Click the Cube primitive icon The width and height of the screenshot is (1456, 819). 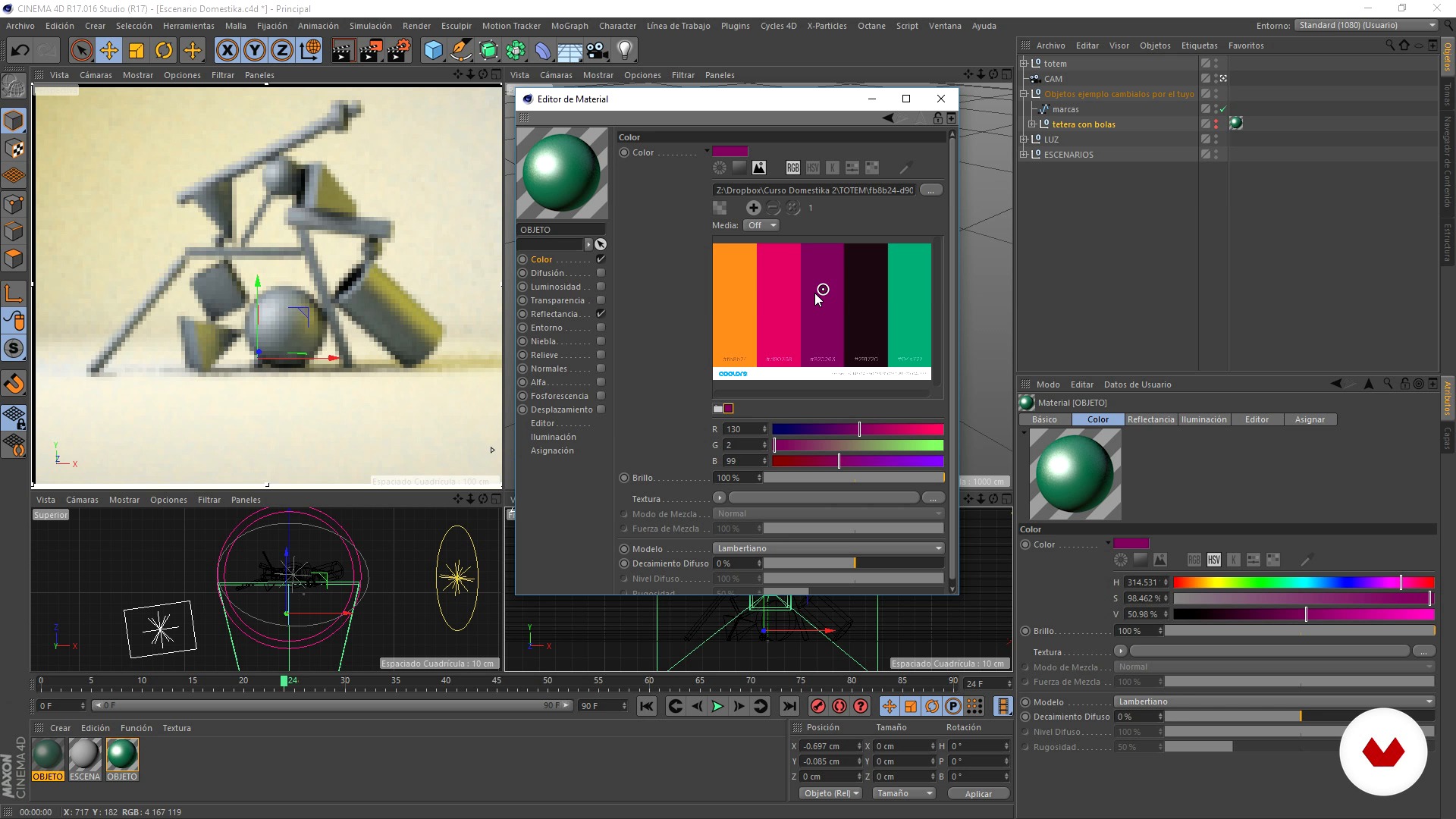433,51
